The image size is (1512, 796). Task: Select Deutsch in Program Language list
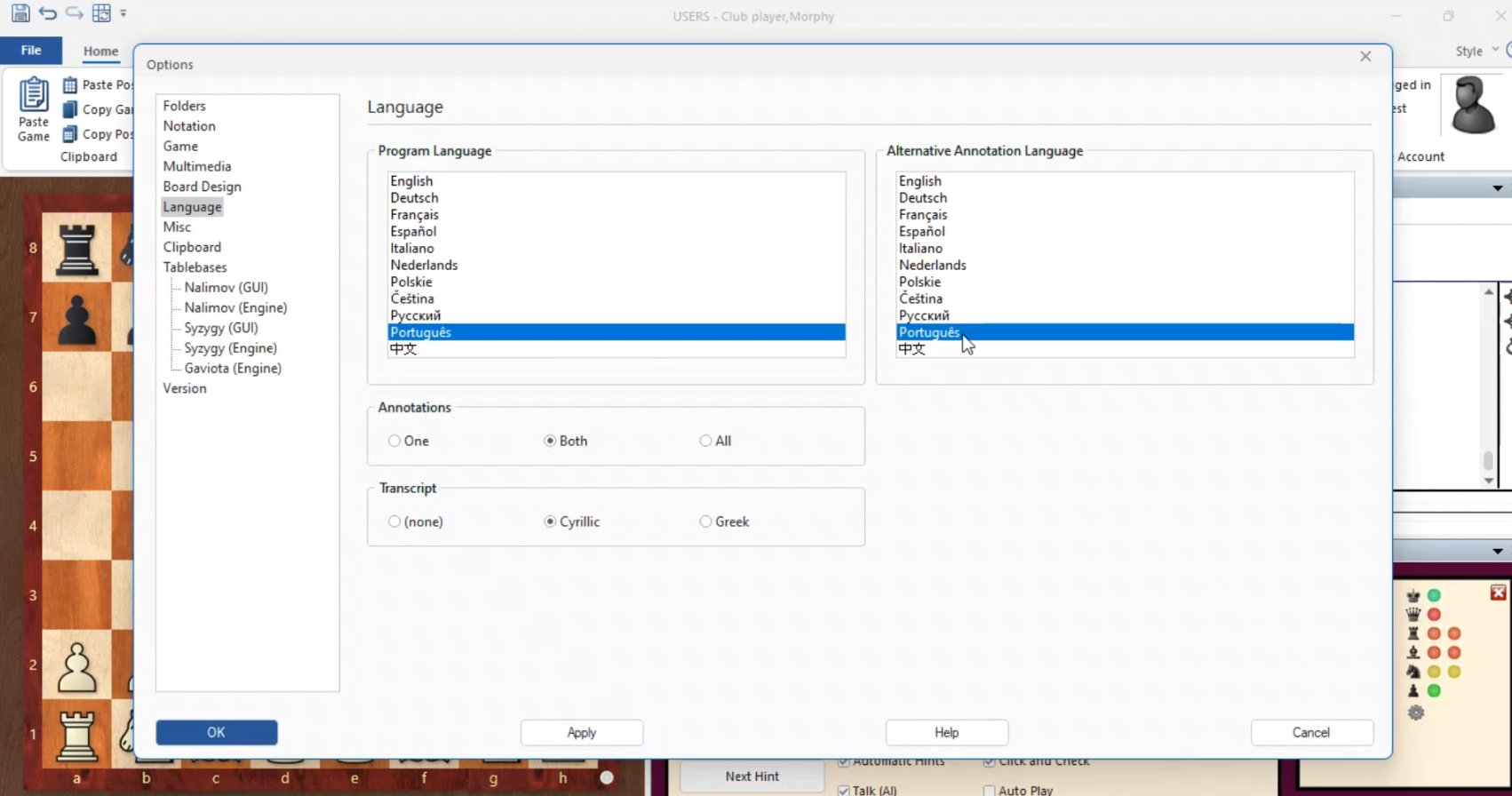(x=617, y=198)
